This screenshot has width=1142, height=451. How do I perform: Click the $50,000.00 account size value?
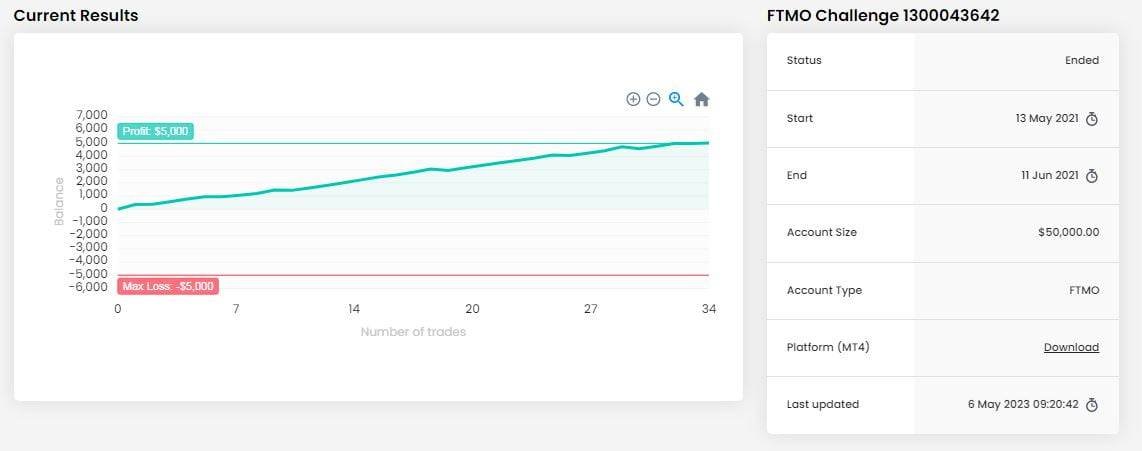click(x=1068, y=233)
